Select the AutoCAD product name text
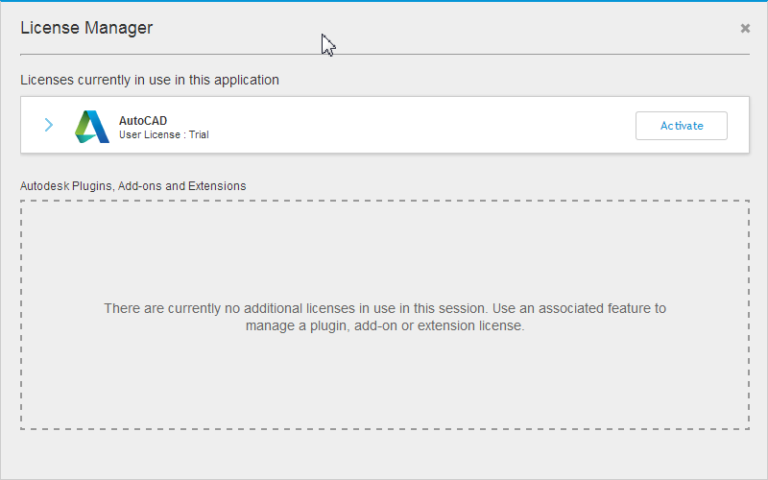 coord(143,120)
